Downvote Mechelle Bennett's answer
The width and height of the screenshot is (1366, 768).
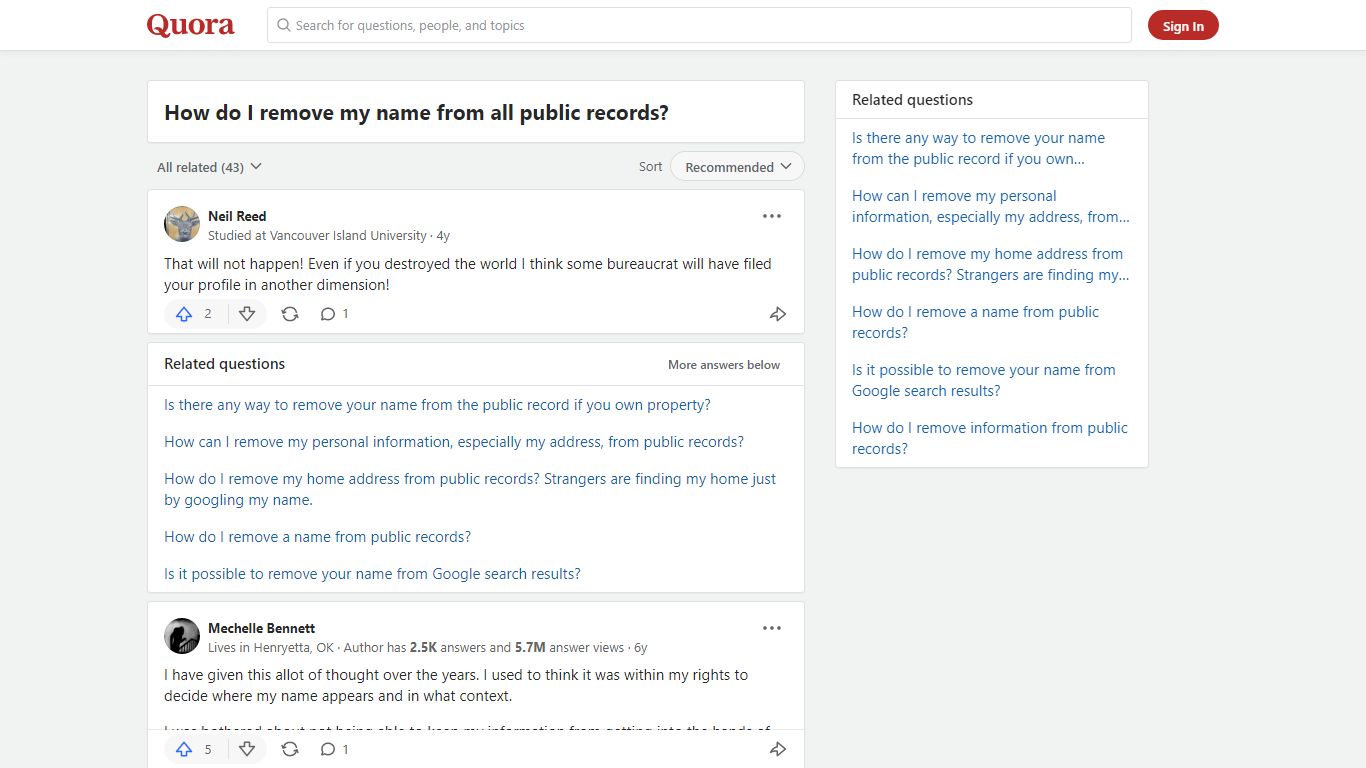coord(247,749)
